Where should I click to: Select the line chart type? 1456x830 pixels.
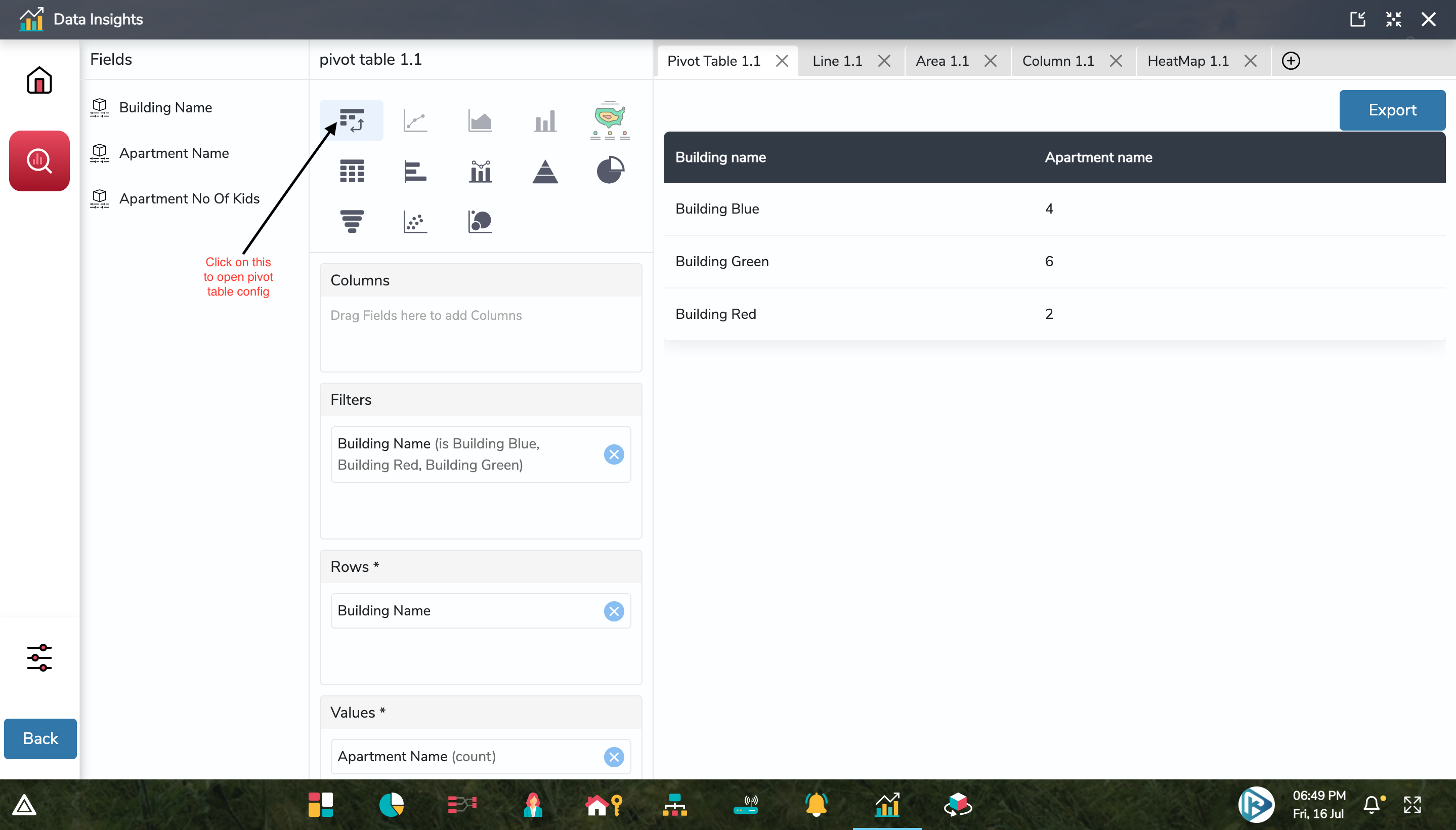pos(415,120)
